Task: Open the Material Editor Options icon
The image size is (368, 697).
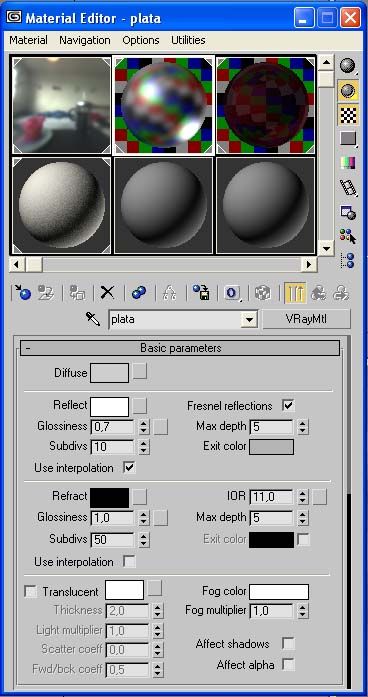Action: pyautogui.click(x=349, y=212)
